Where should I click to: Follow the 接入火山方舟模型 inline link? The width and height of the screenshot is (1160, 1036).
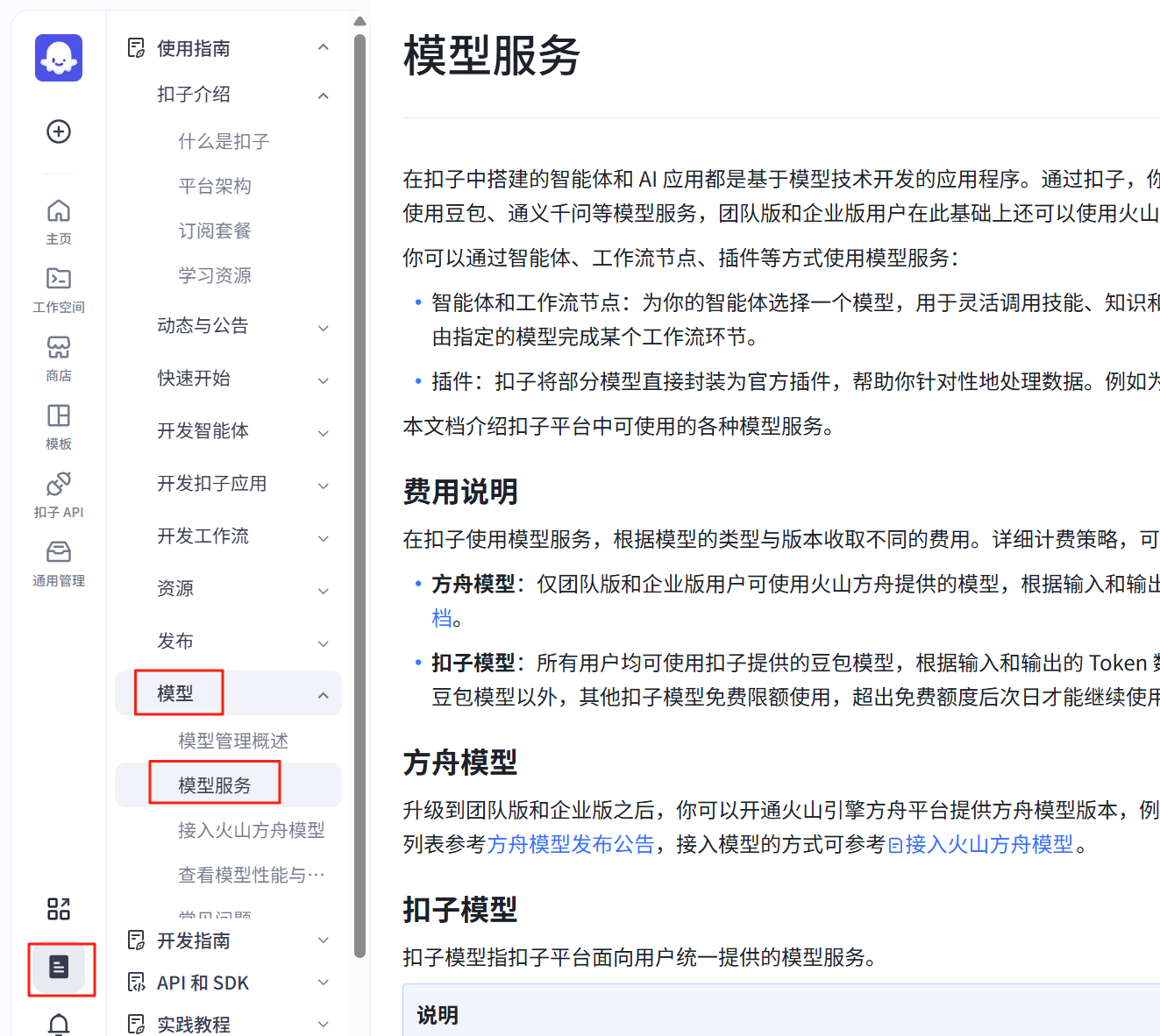coord(988,844)
